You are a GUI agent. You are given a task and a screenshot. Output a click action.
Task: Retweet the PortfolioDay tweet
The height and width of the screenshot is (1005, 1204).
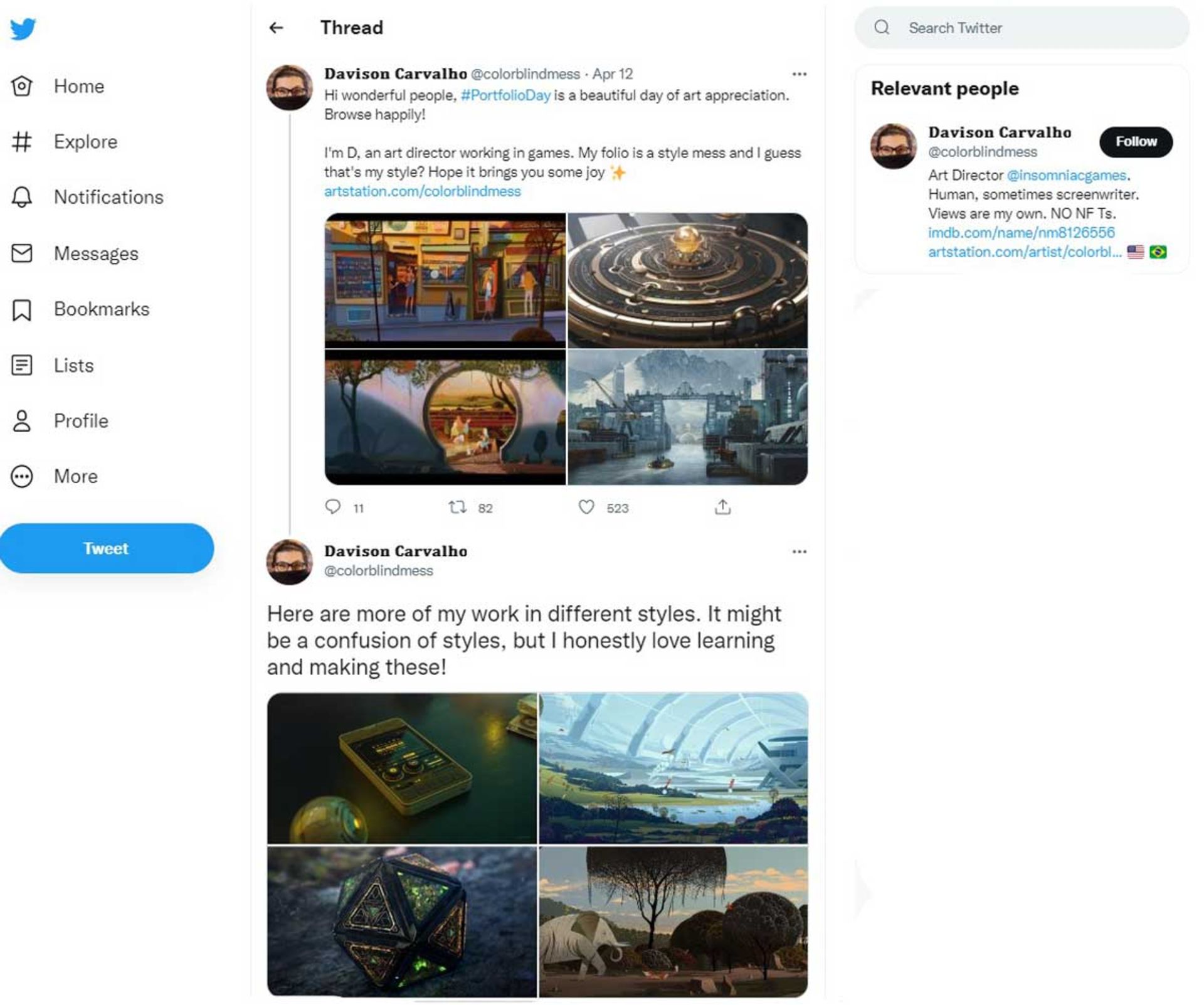(457, 507)
